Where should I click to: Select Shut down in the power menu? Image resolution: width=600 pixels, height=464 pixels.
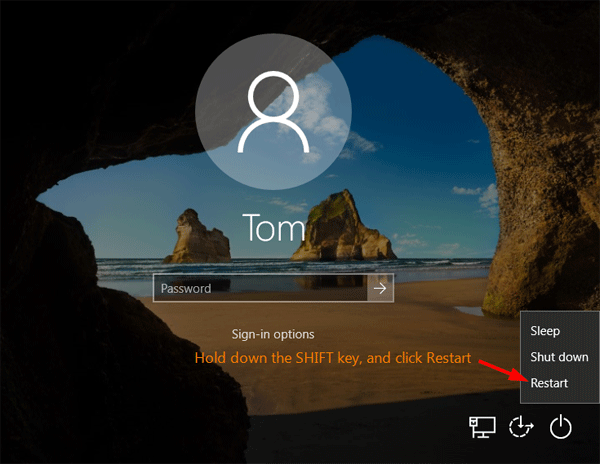coord(558,356)
